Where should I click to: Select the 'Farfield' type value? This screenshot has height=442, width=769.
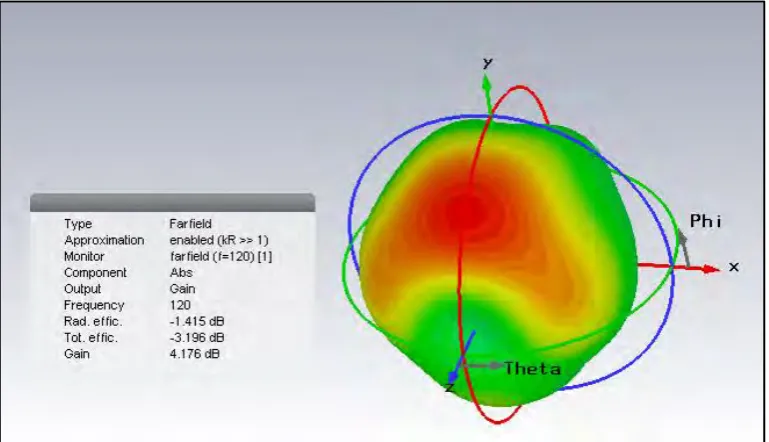[x=190, y=224]
